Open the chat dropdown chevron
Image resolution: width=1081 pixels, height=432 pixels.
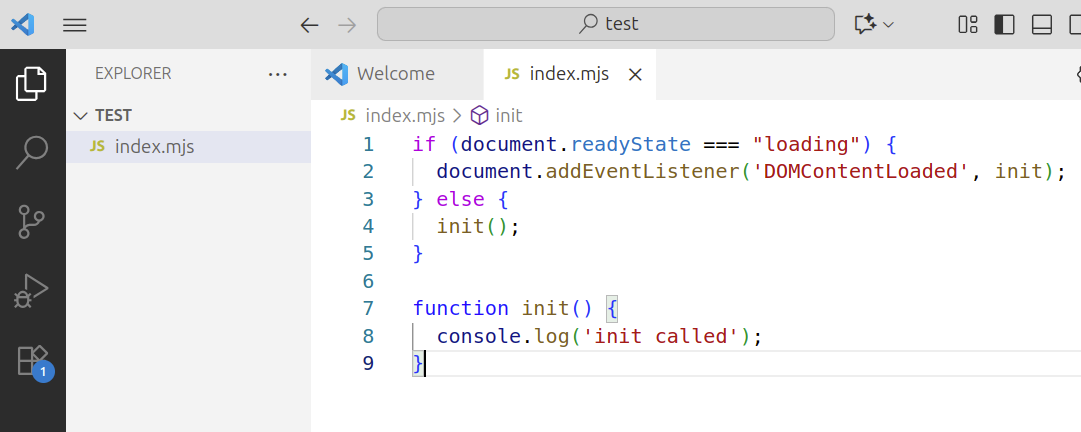click(x=888, y=25)
